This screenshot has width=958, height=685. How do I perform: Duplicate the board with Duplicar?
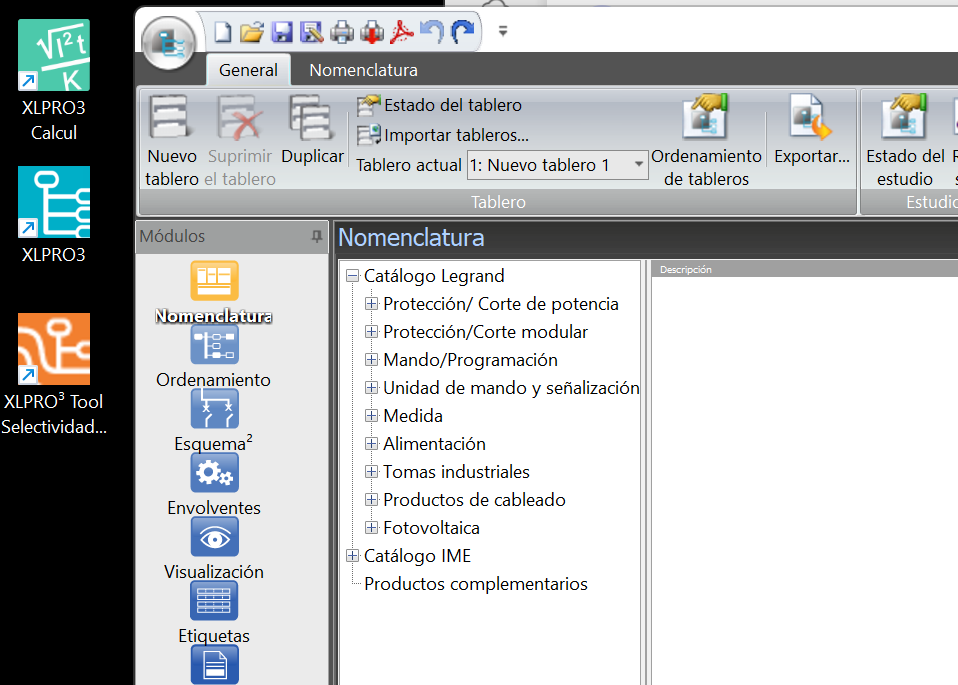tap(312, 131)
